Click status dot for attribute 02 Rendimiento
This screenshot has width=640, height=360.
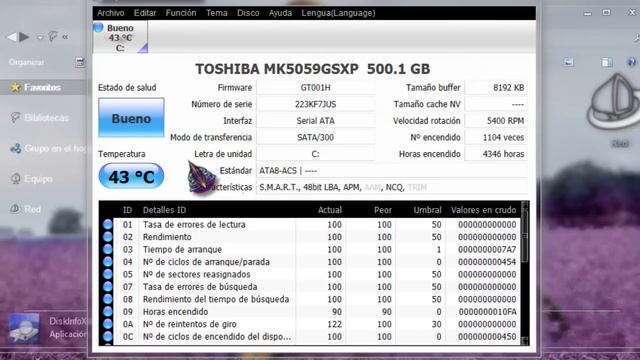pyautogui.click(x=108, y=237)
